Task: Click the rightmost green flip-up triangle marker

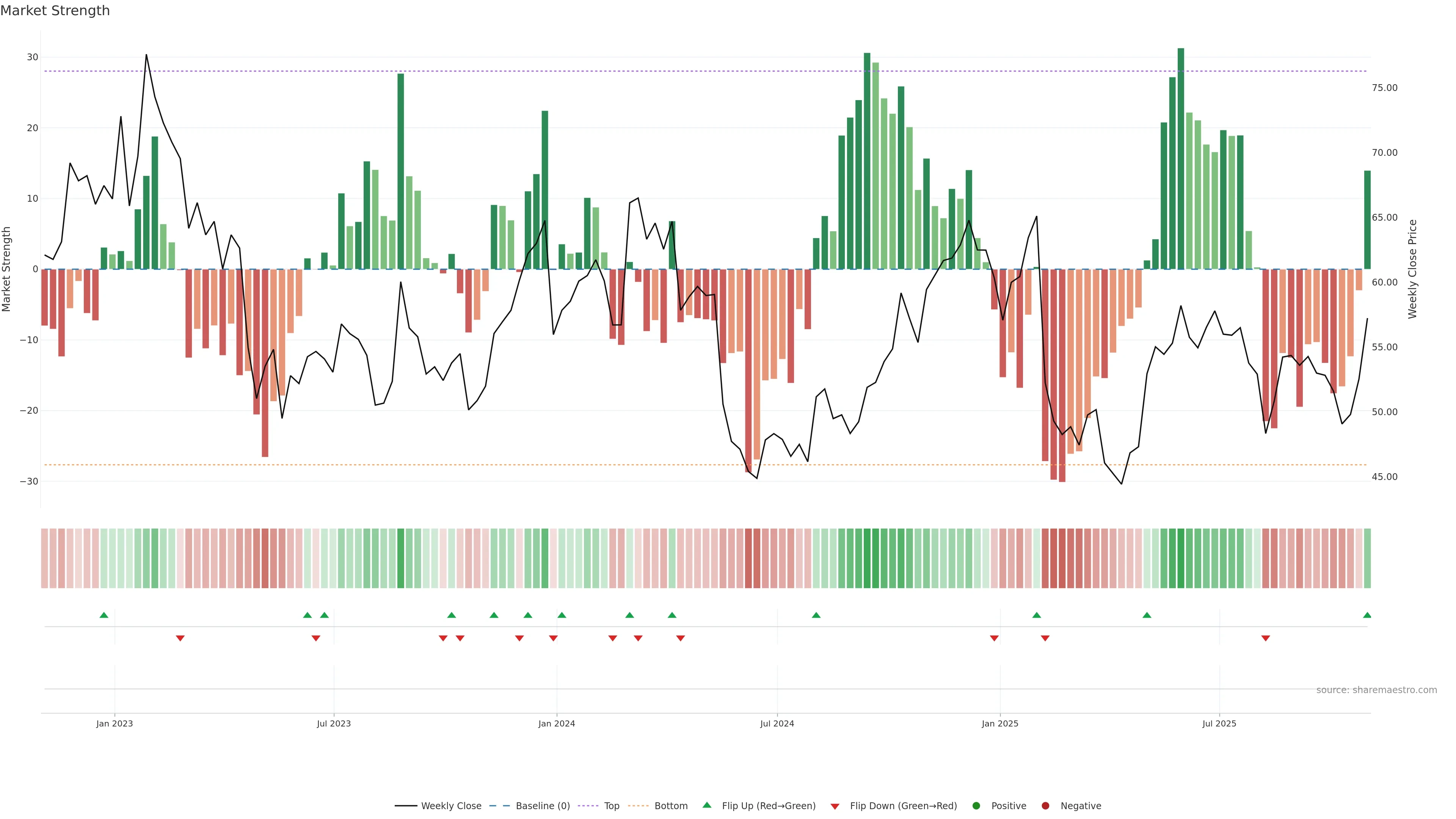Action: coord(1367,615)
